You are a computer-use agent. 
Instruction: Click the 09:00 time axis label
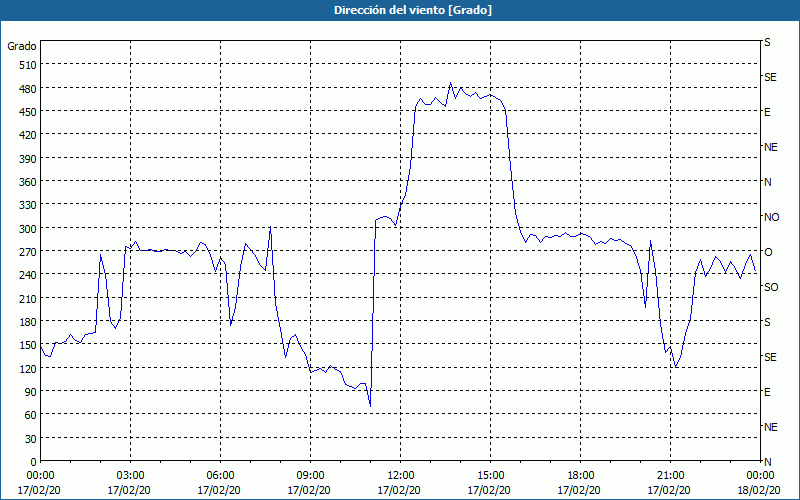[x=310, y=476]
